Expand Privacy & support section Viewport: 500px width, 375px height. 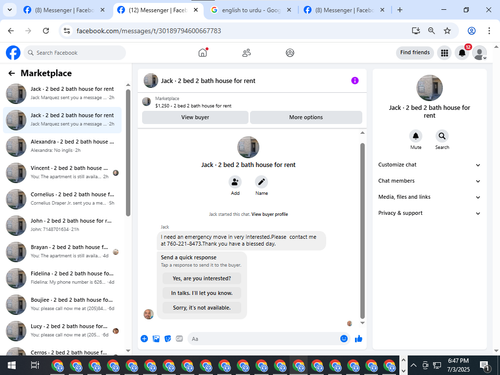pos(429,213)
